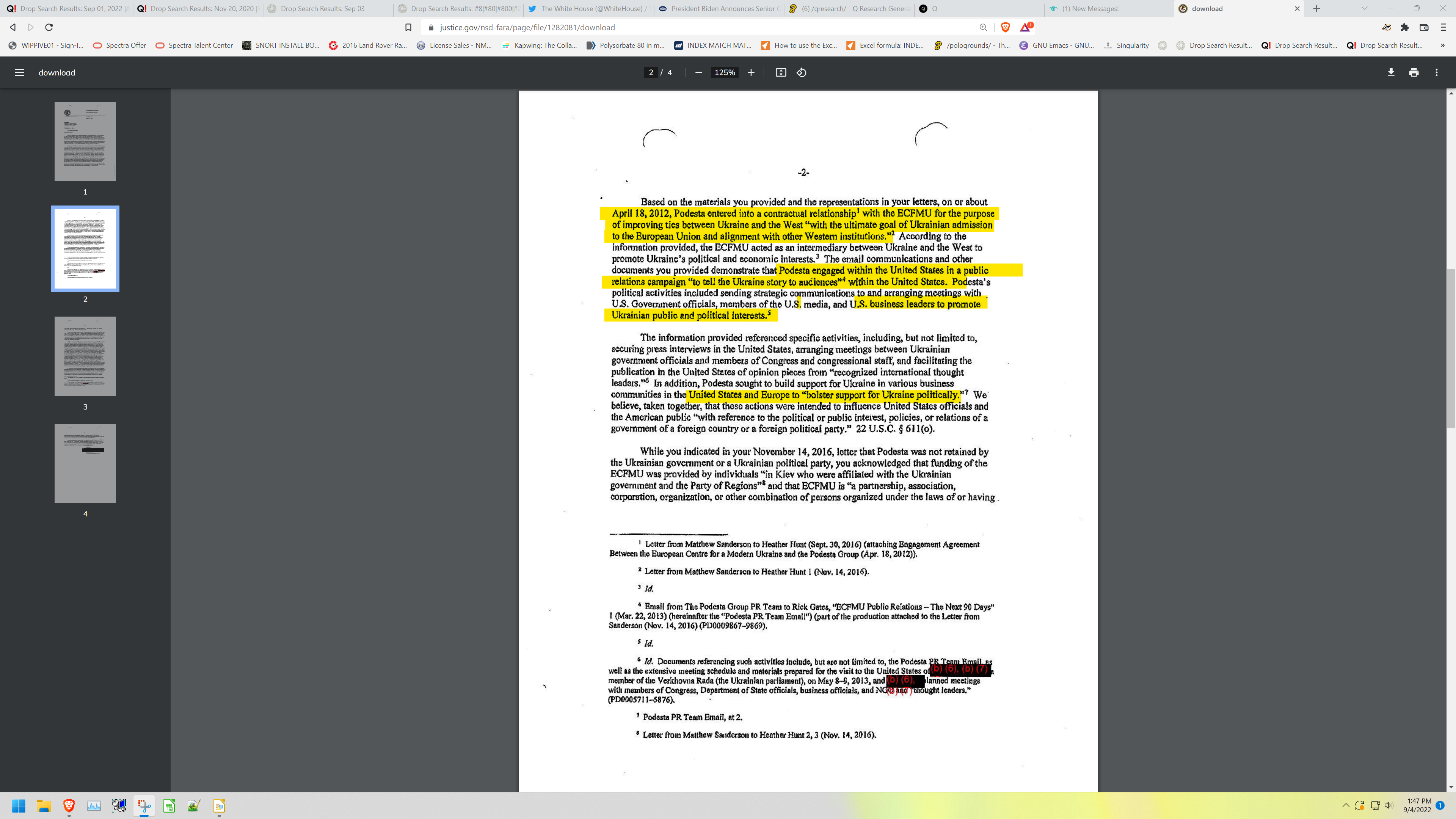The width and height of the screenshot is (1456, 819).
Task: Open the address bar zoom indicator
Action: 984,27
